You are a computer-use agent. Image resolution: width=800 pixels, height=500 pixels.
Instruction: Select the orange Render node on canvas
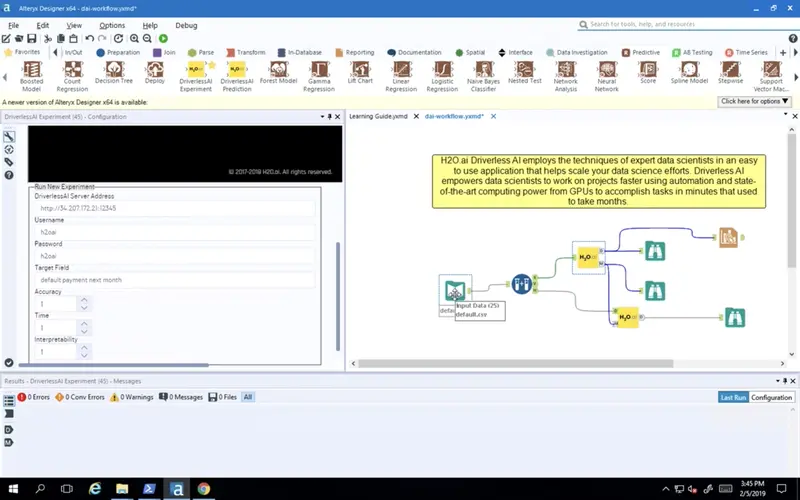click(x=729, y=237)
